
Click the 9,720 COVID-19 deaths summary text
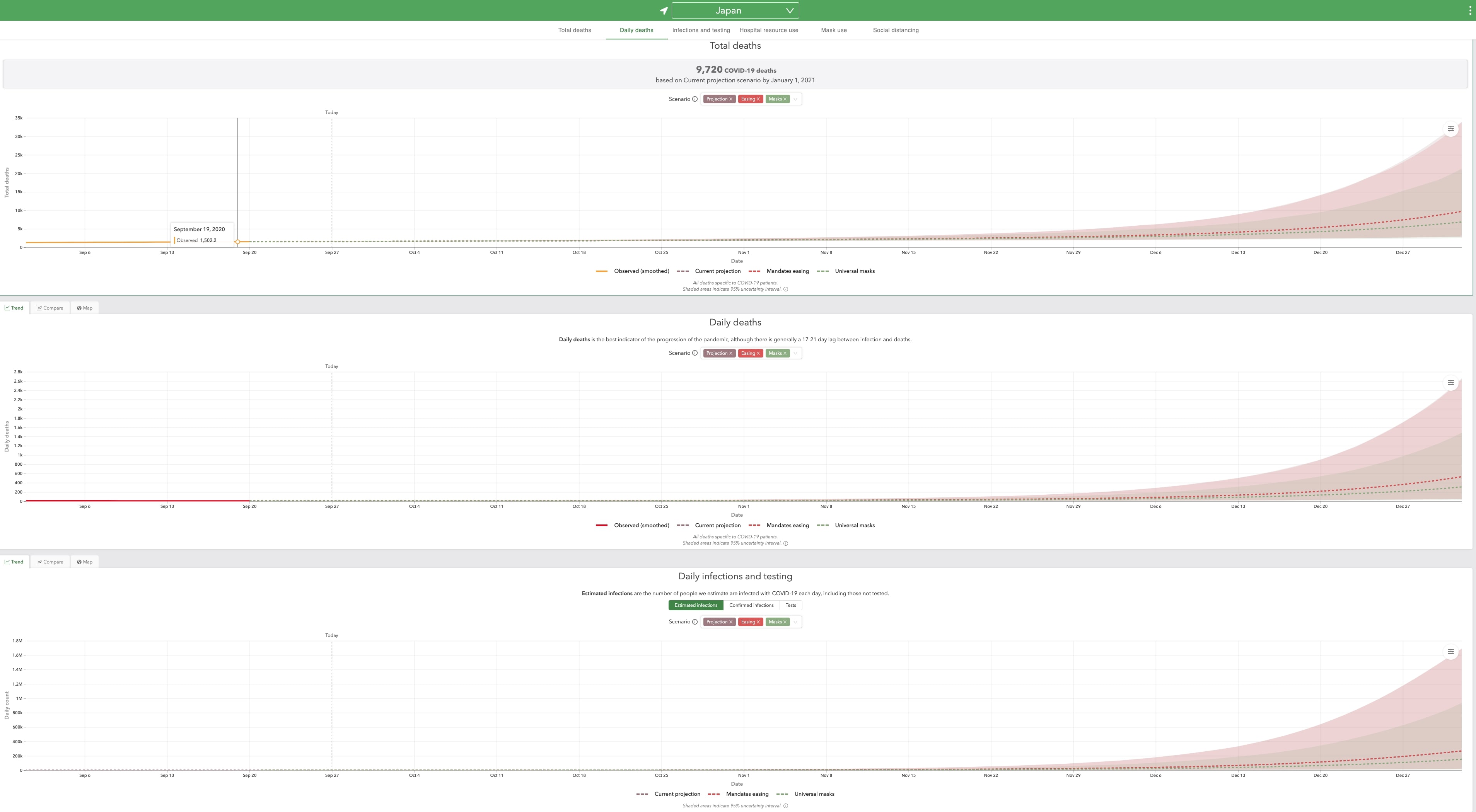[x=736, y=70]
